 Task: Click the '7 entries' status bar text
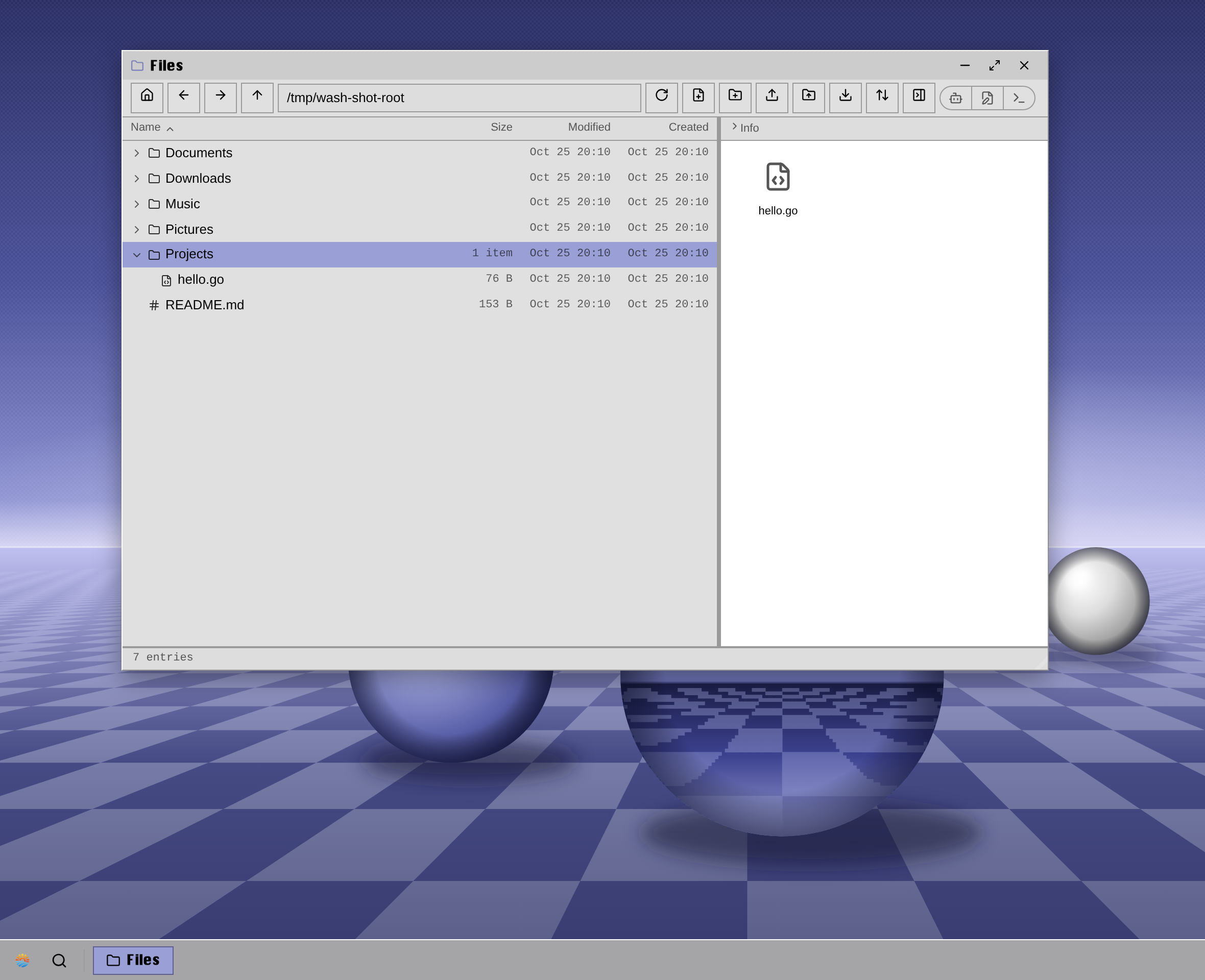click(x=163, y=657)
